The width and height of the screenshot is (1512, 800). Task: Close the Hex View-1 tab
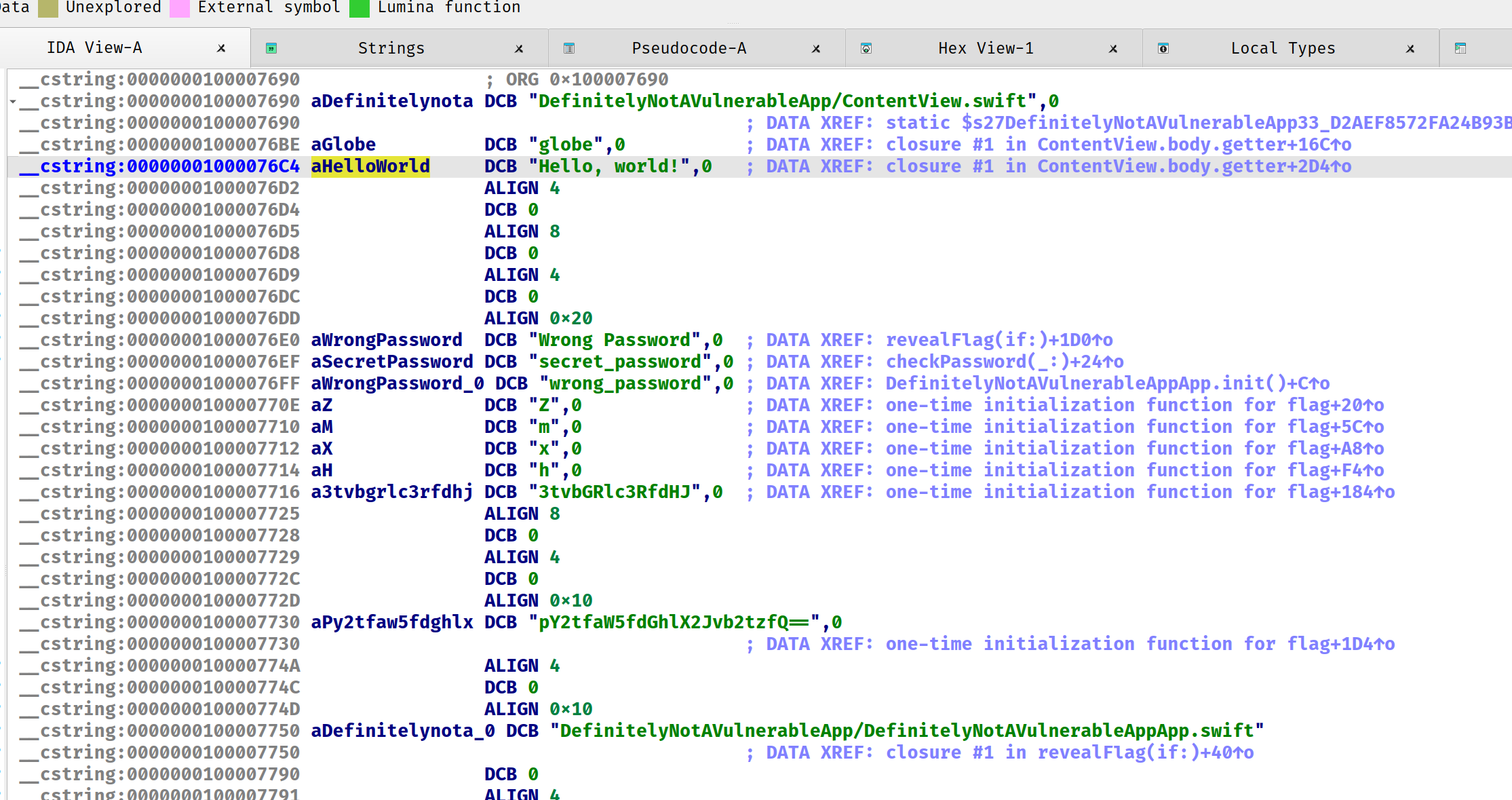point(1113,49)
